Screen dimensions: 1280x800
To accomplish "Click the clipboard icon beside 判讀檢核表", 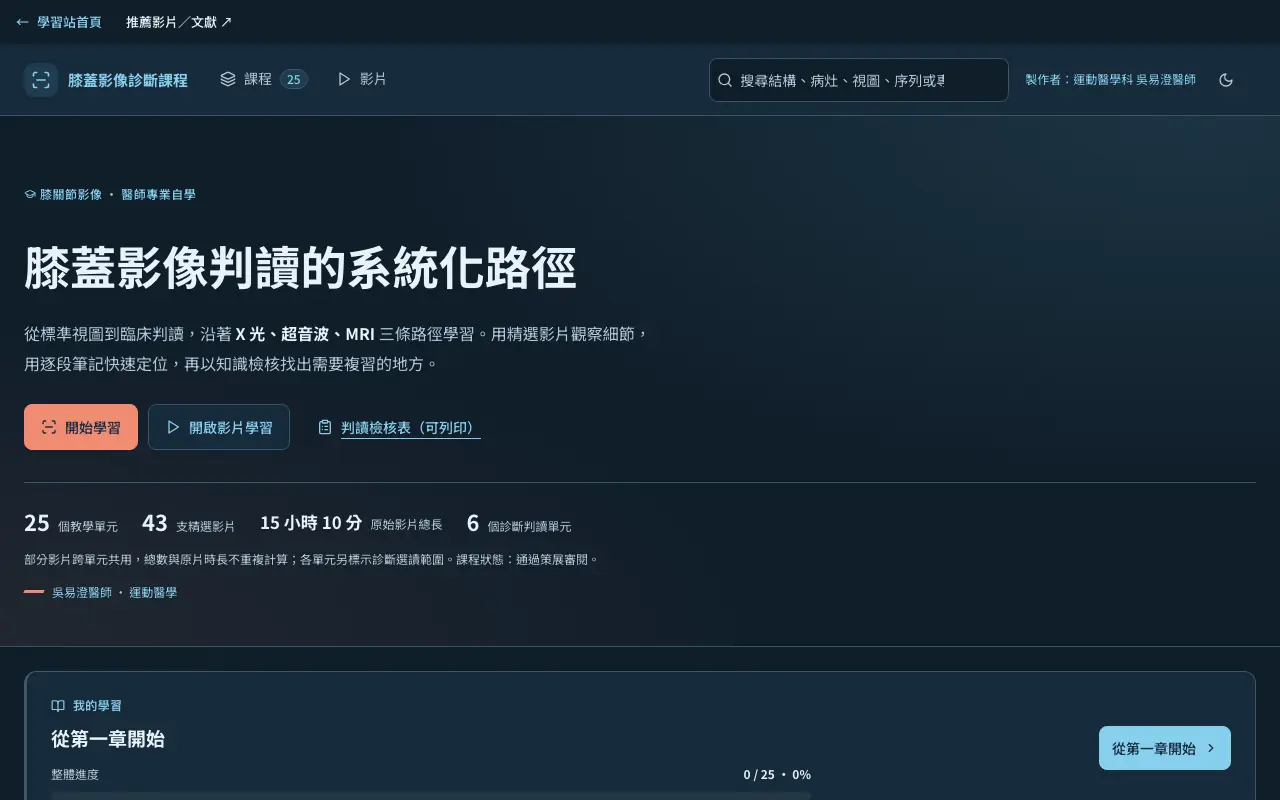I will pyautogui.click(x=325, y=427).
